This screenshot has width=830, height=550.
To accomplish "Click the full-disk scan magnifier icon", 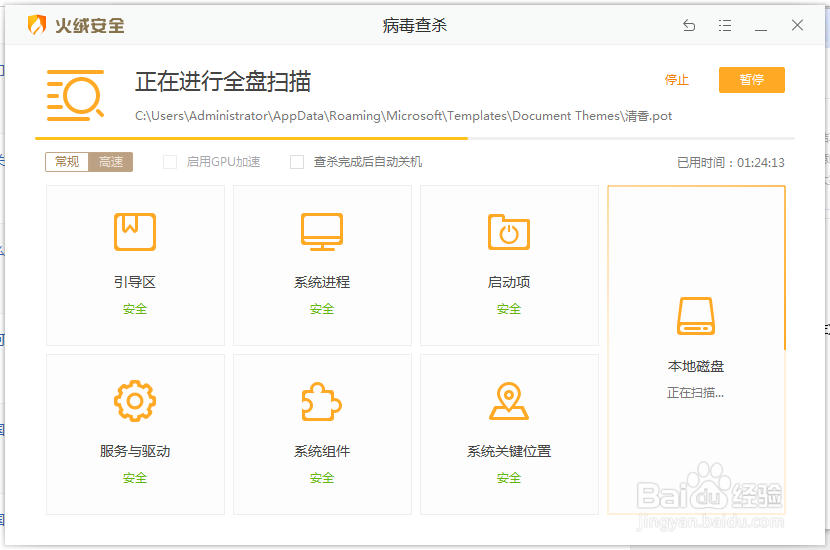I will 75,95.
